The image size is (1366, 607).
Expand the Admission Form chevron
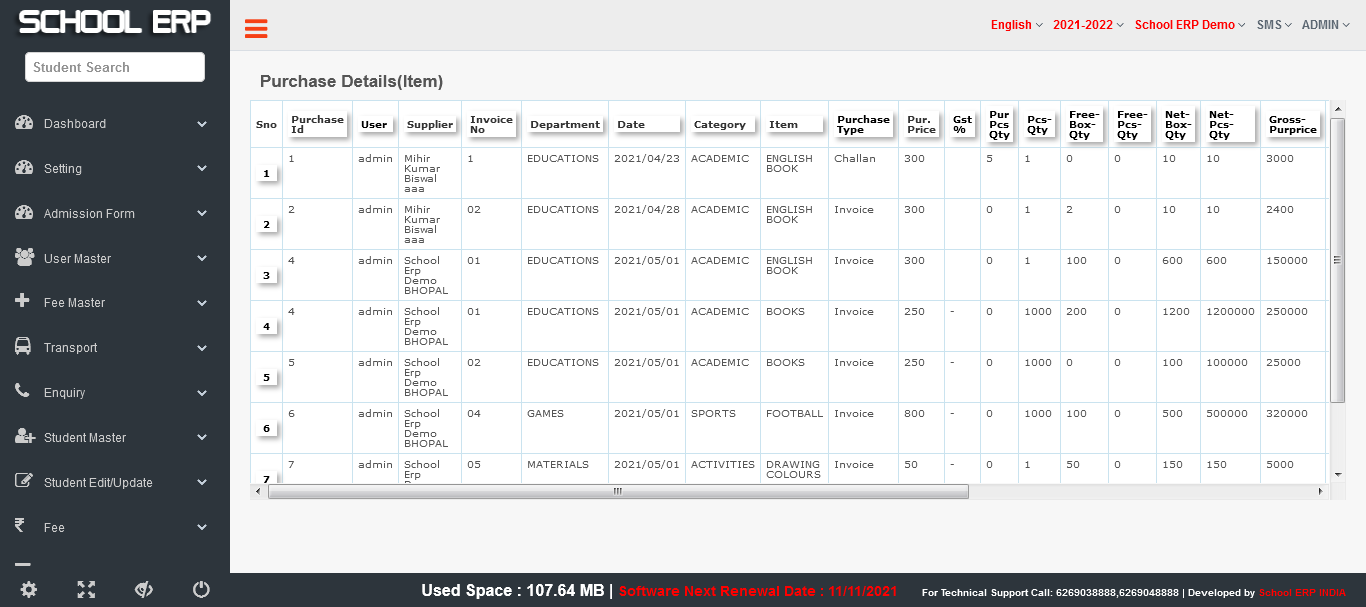[202, 214]
